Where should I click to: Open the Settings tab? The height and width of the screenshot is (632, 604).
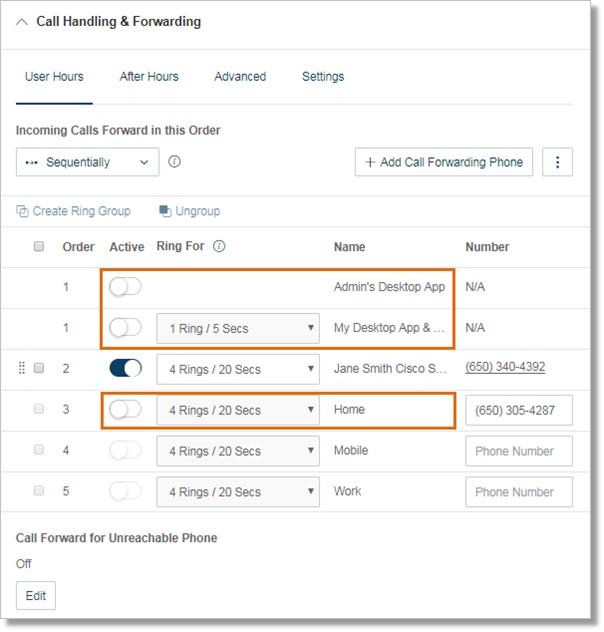[x=323, y=77]
